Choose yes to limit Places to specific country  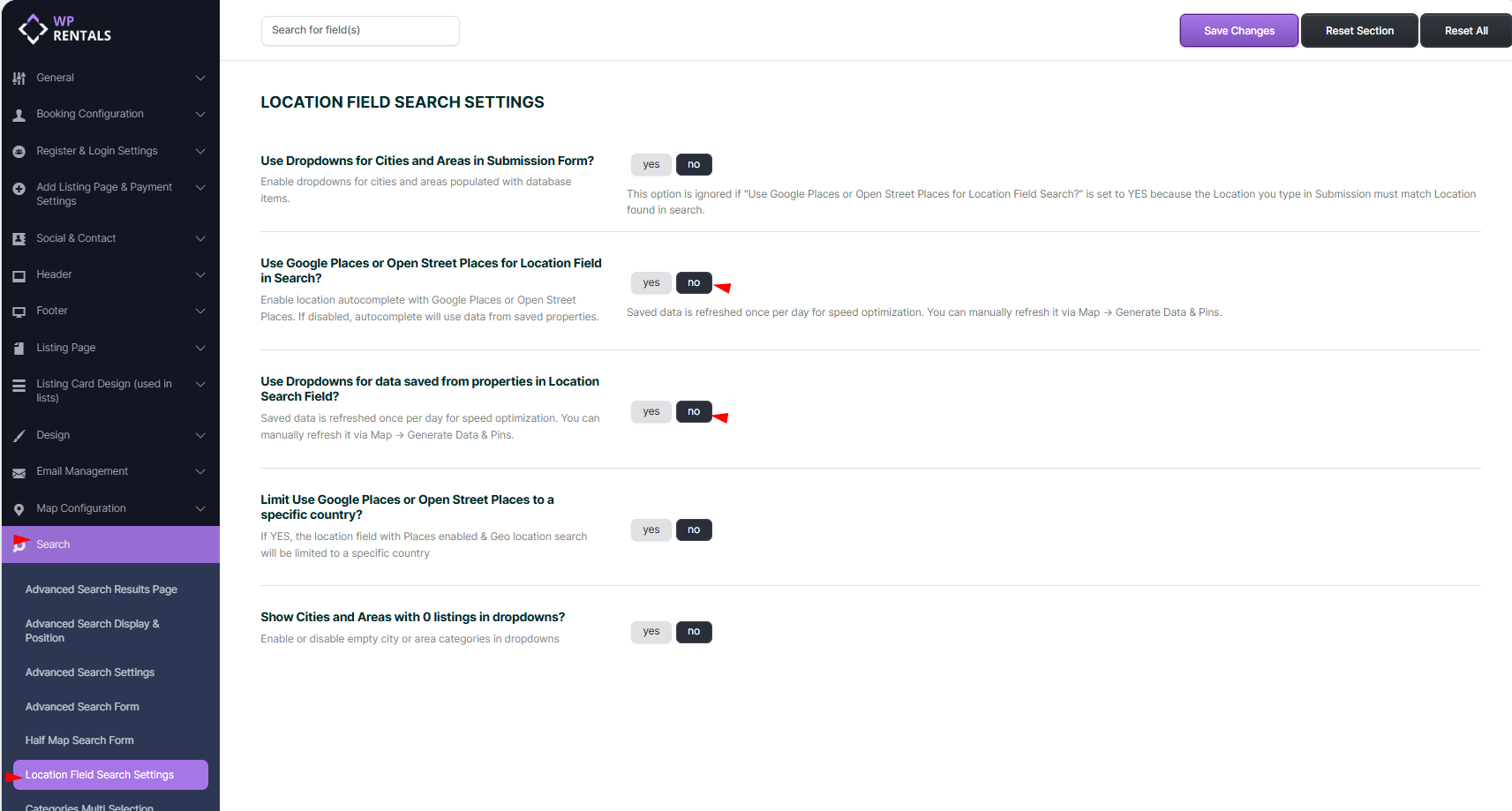tap(651, 530)
